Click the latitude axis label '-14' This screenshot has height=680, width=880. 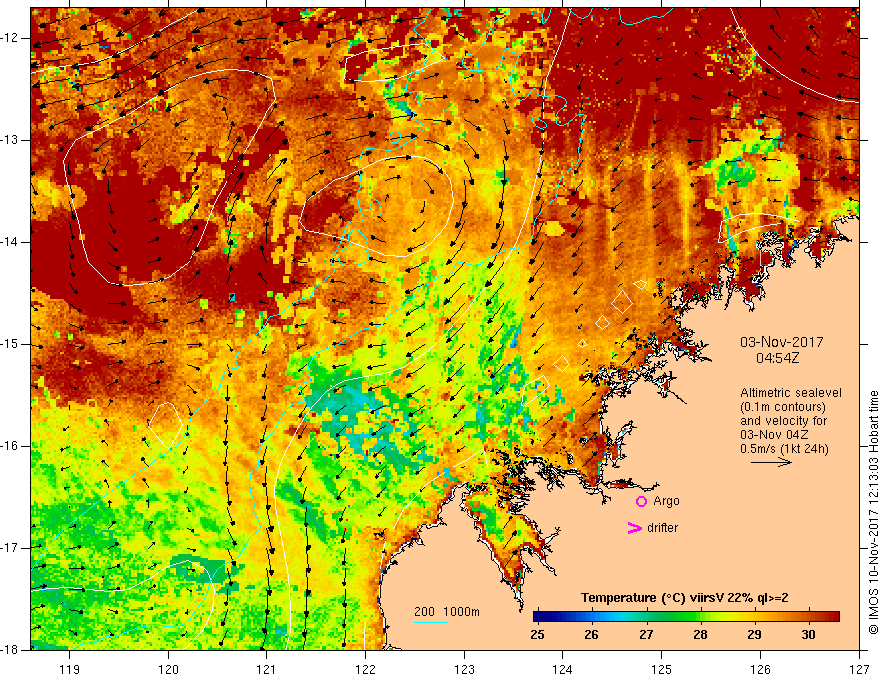(10, 242)
